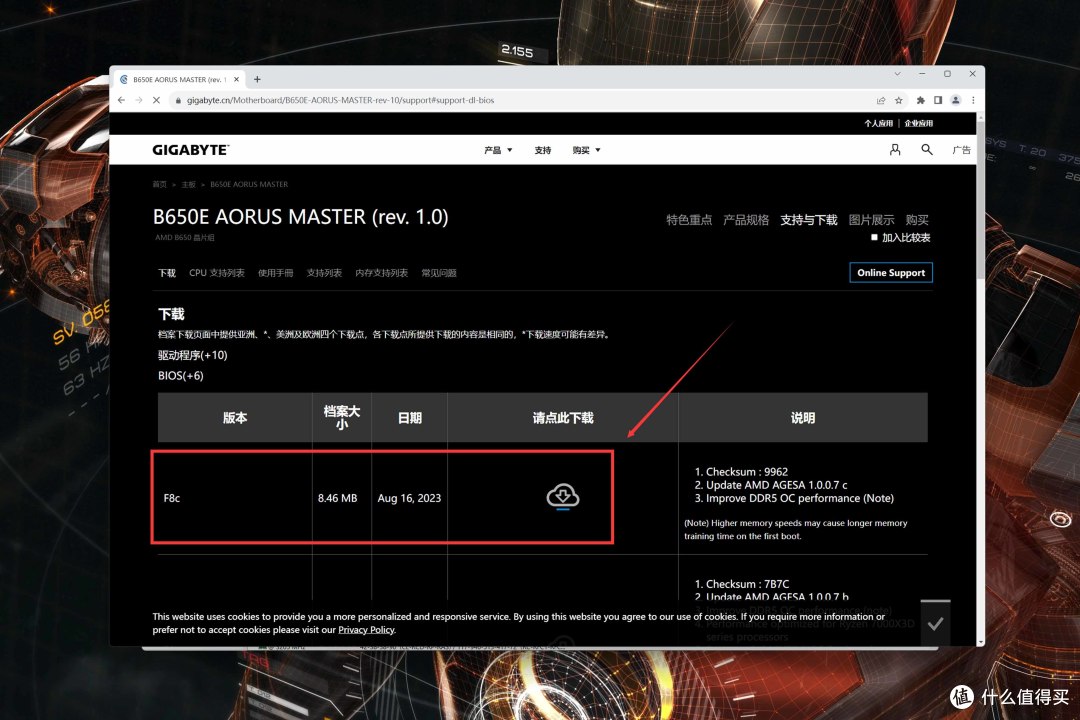Select the 支持与下载 tab
This screenshot has width=1080, height=720.
809,220
